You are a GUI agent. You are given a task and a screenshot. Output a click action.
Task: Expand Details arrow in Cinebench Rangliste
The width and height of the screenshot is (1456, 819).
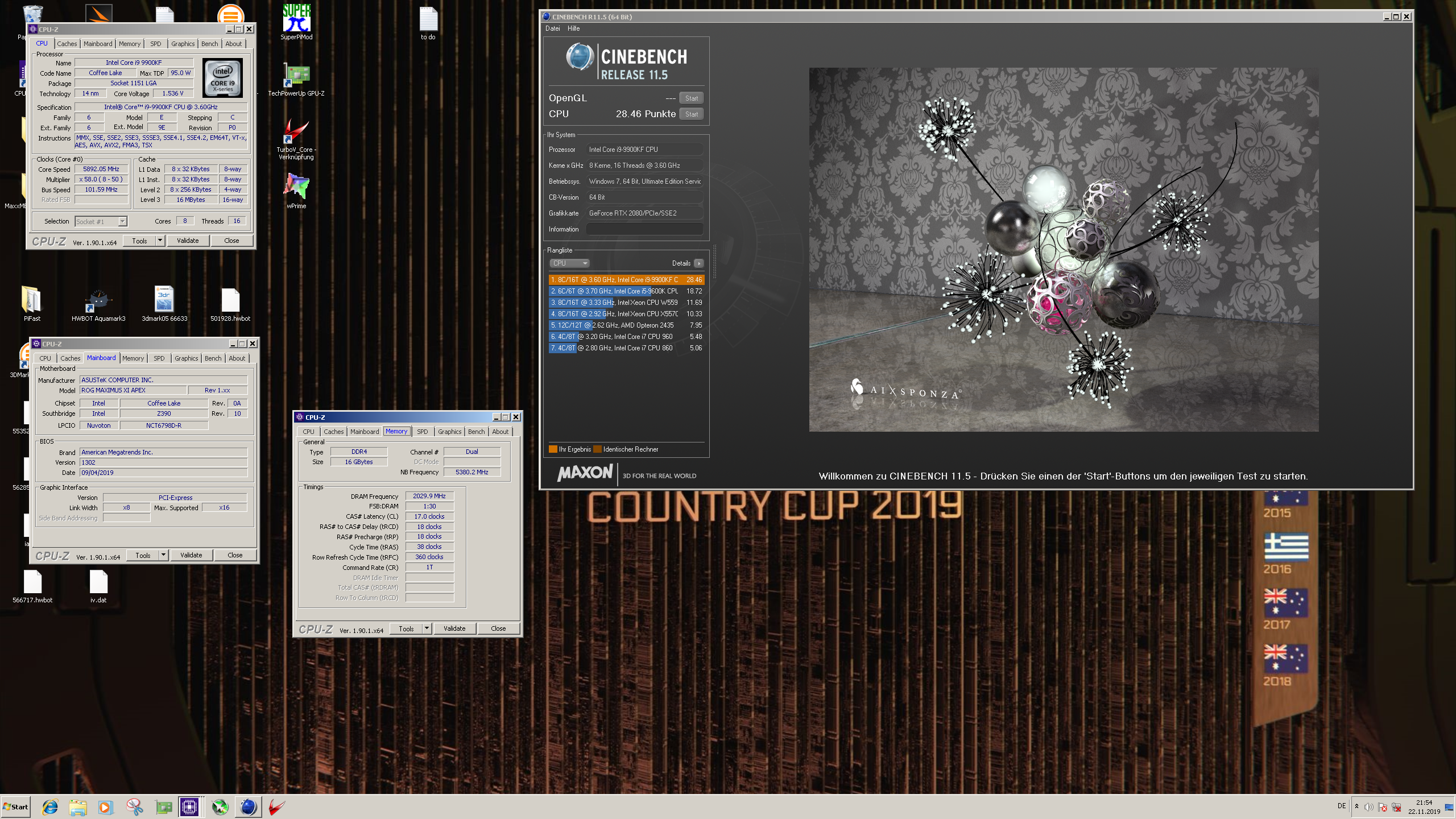pos(699,263)
